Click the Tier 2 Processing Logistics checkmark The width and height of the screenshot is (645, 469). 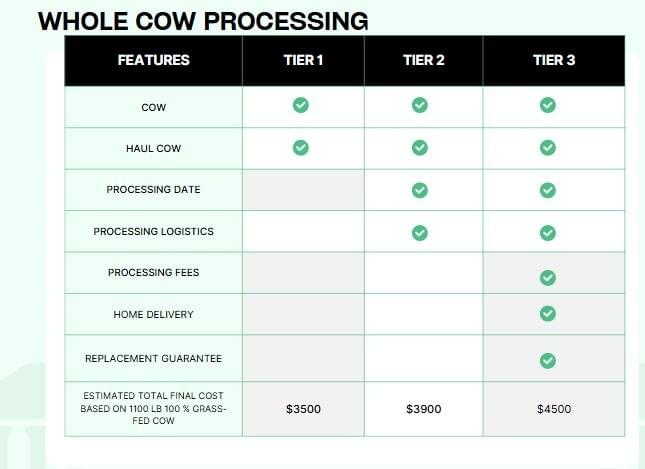(x=420, y=233)
